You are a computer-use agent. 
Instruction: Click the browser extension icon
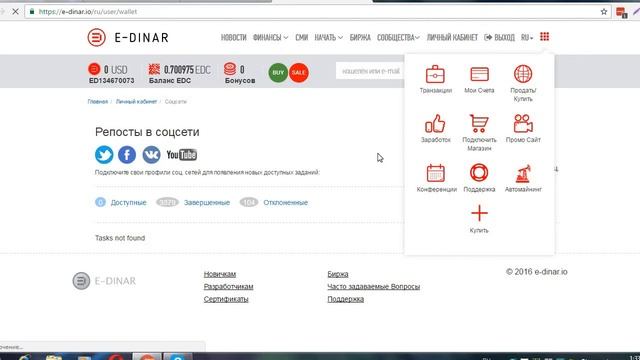click(622, 13)
